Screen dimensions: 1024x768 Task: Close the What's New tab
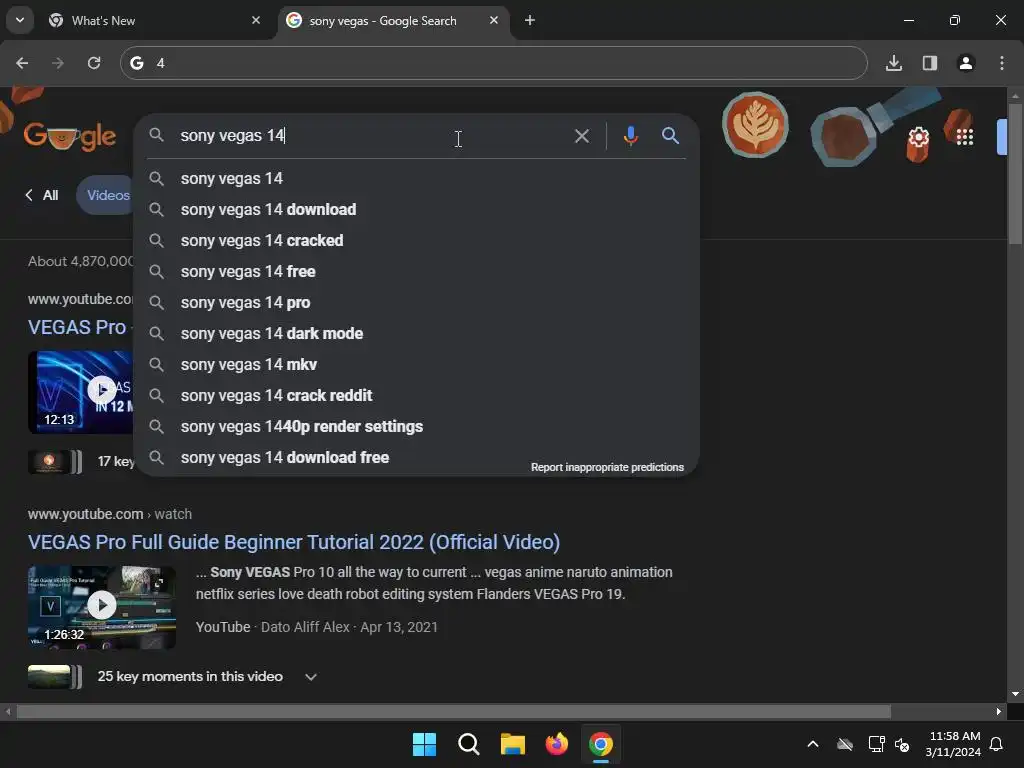tap(256, 20)
